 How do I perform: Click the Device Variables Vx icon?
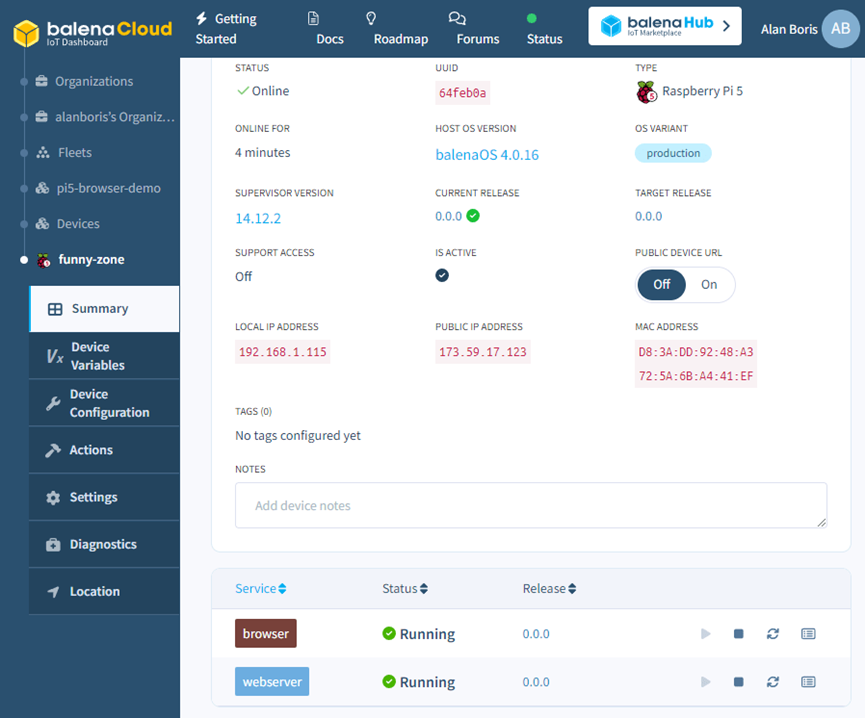tap(55, 356)
